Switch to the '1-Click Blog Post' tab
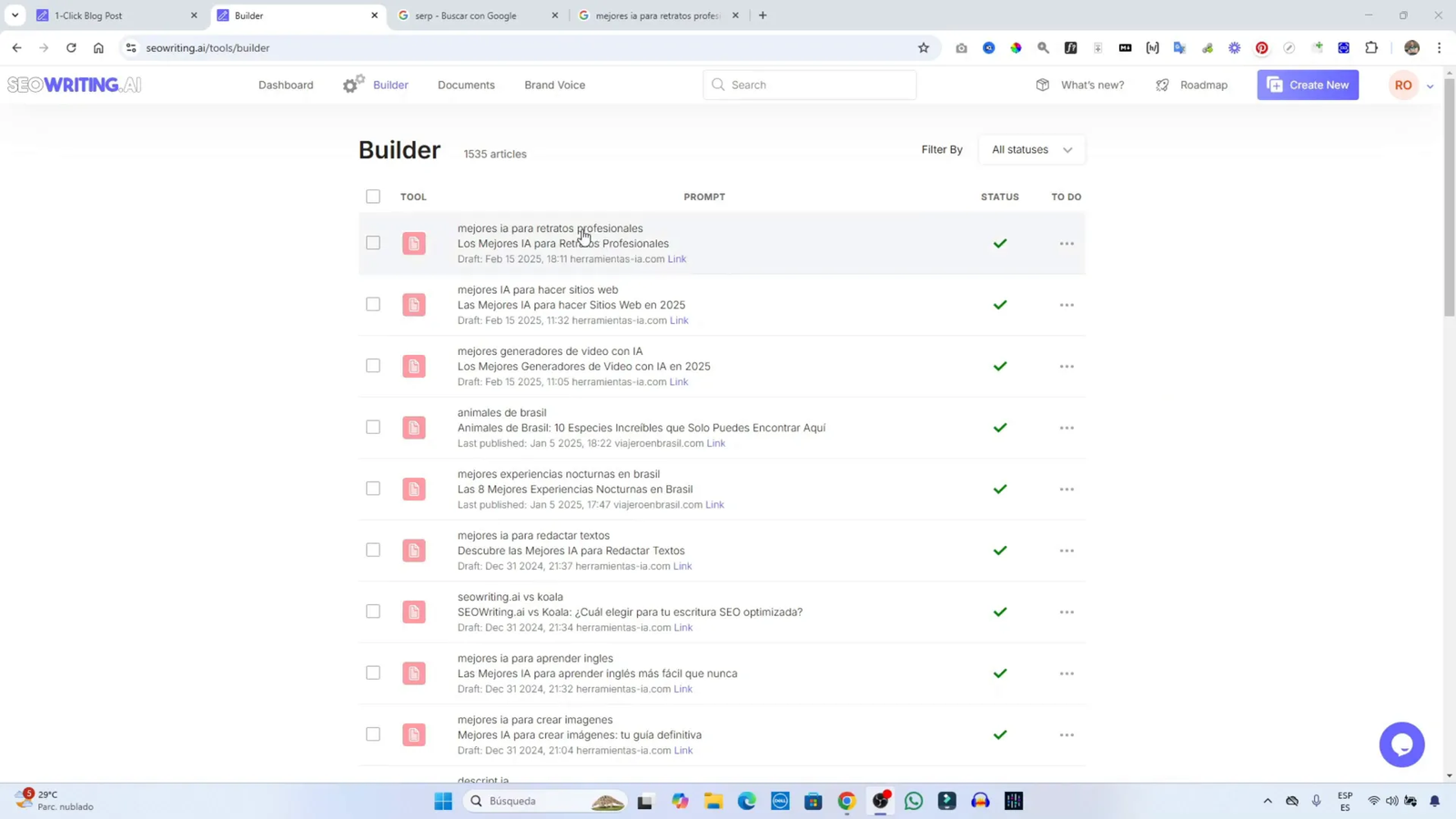 coord(114,15)
